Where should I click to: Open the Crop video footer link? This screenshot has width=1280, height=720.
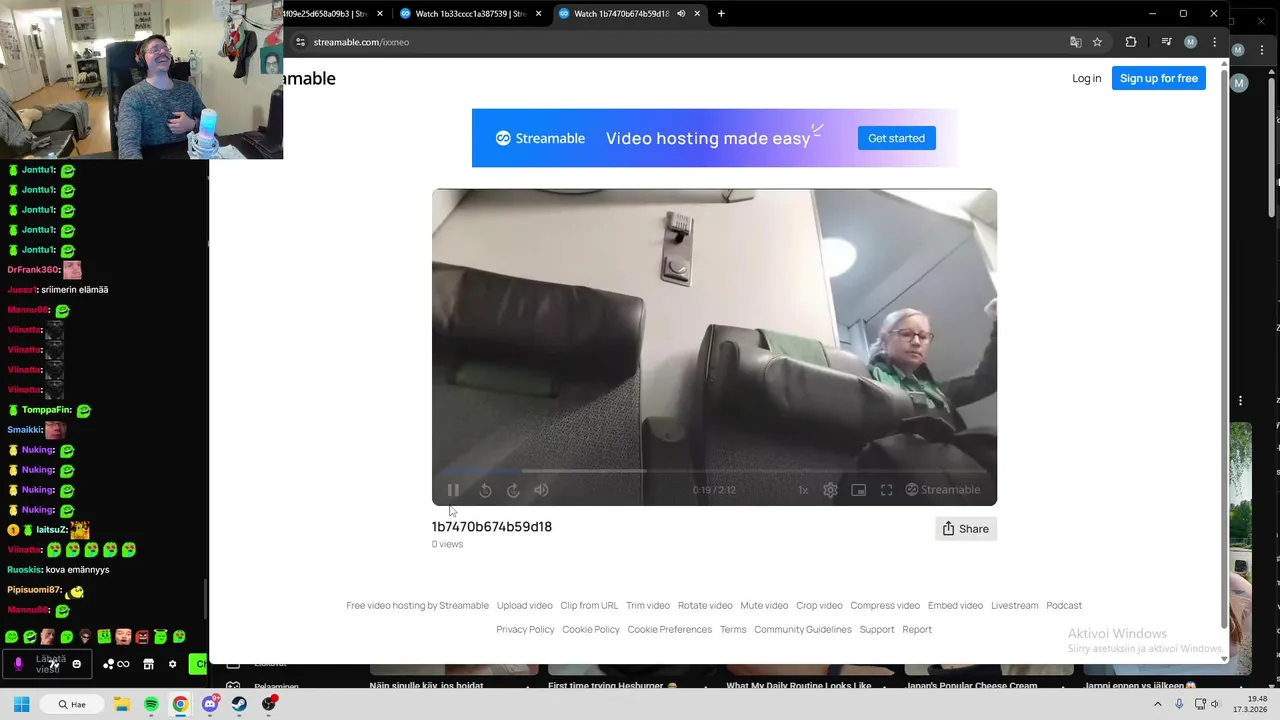819,605
